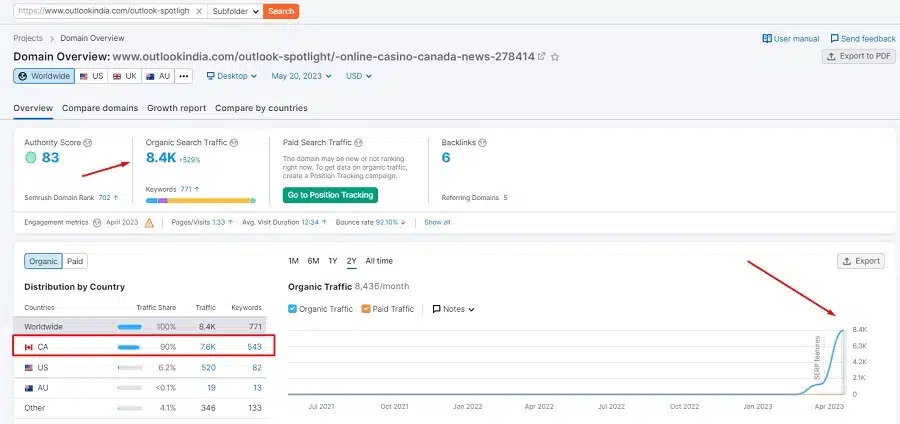Open the May 20, 2023 date dropdown

point(301,76)
